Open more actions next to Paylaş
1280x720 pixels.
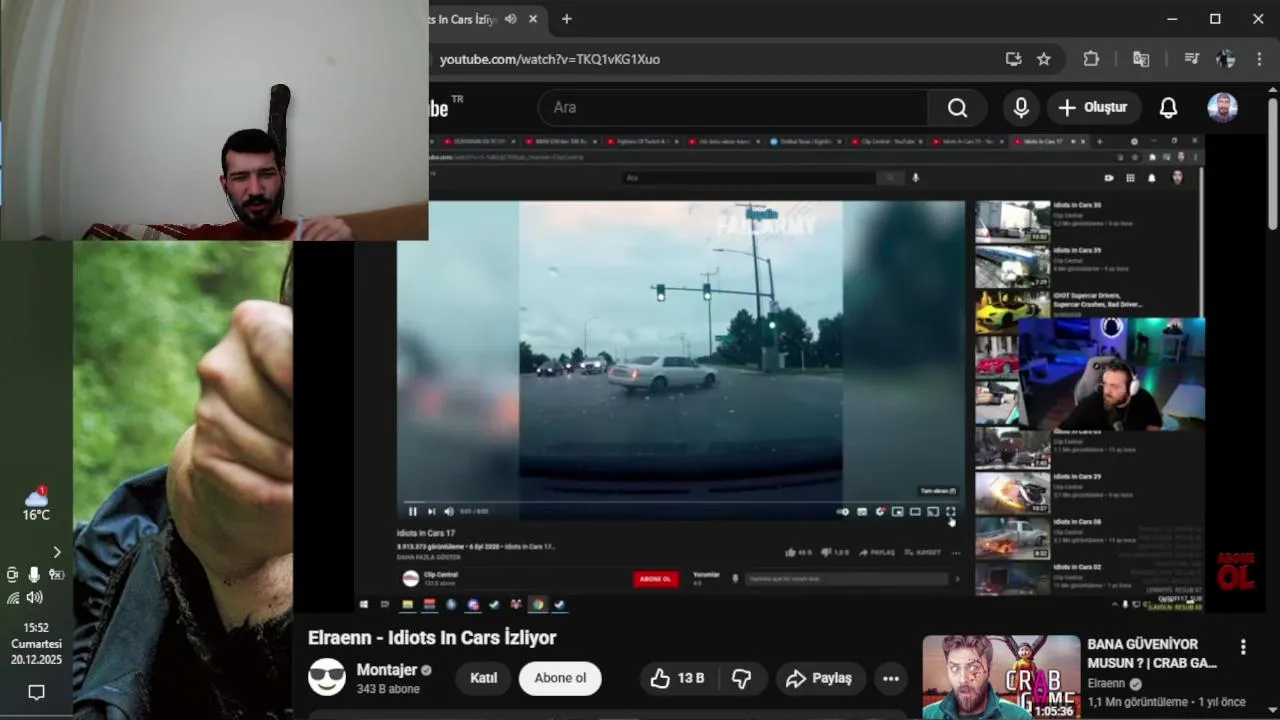coord(891,678)
